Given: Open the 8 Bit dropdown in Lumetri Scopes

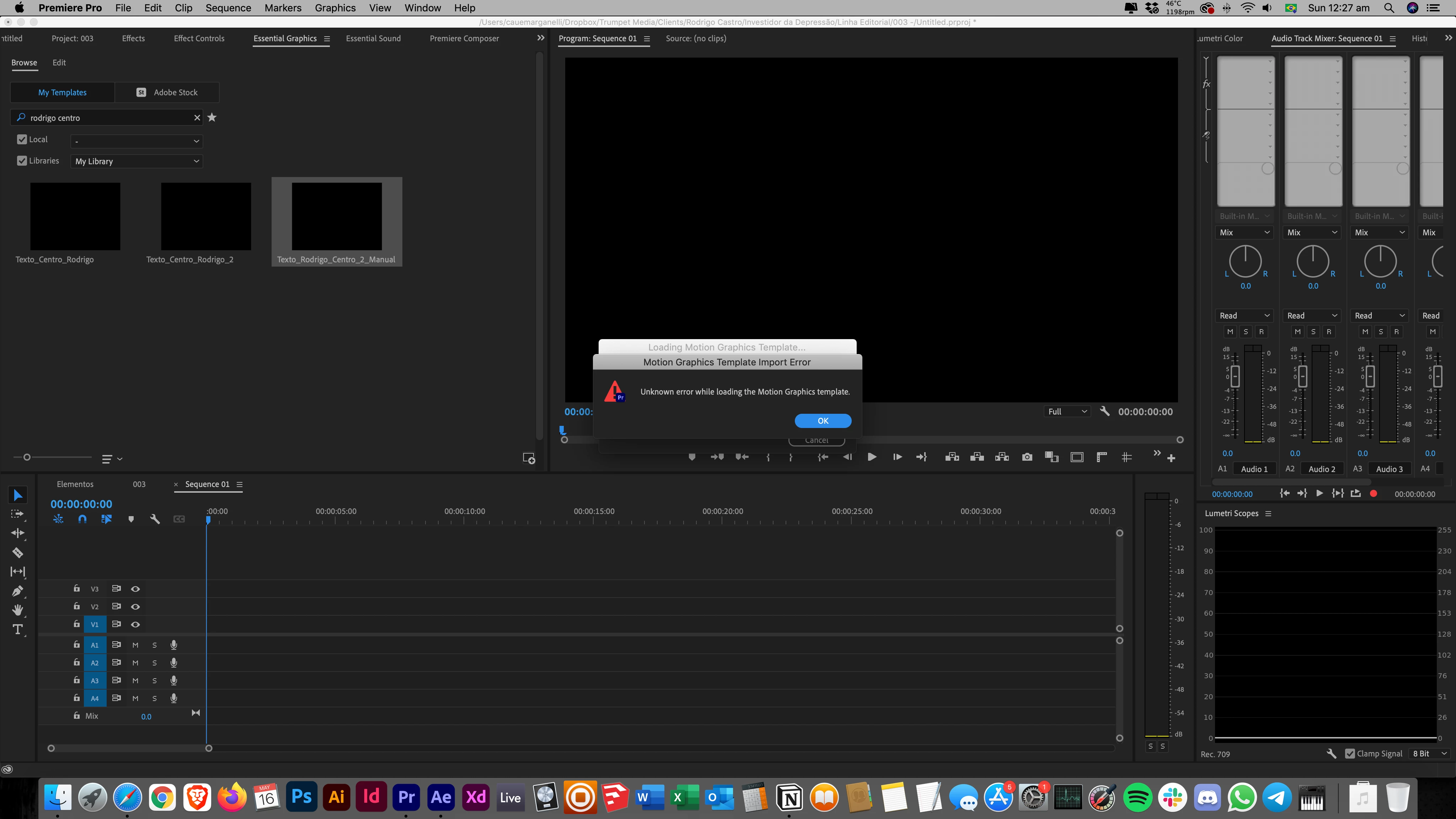Looking at the screenshot, I should click(x=1429, y=754).
